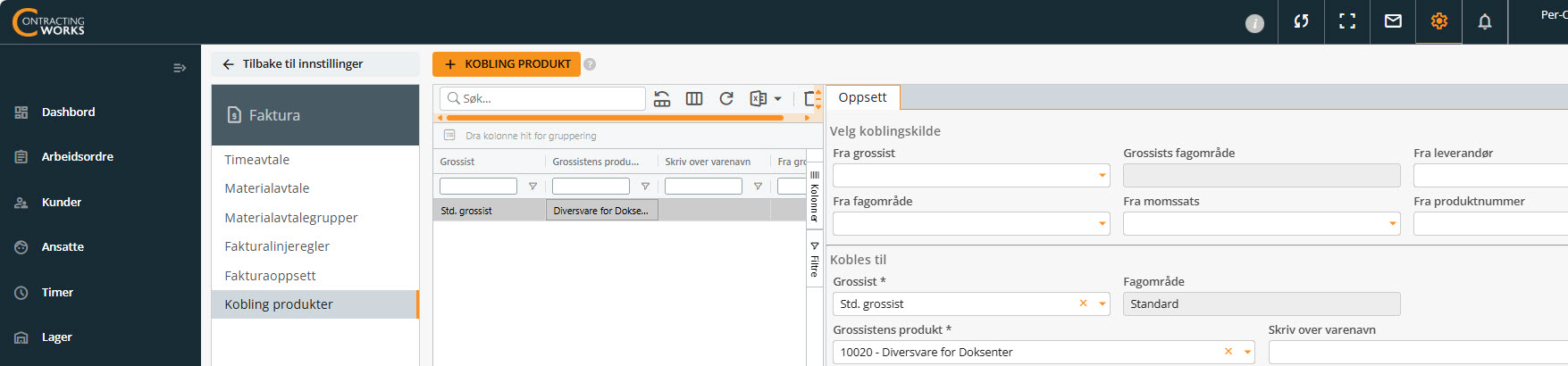Select the 'Std. grossist' grid row cell
This screenshot has height=366, width=1568.
[490, 211]
